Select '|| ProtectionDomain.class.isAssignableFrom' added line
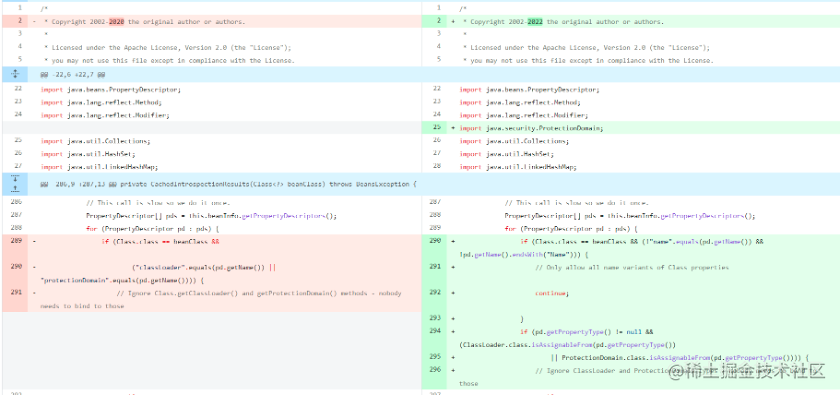This screenshot has width=840, height=395. coord(679,357)
